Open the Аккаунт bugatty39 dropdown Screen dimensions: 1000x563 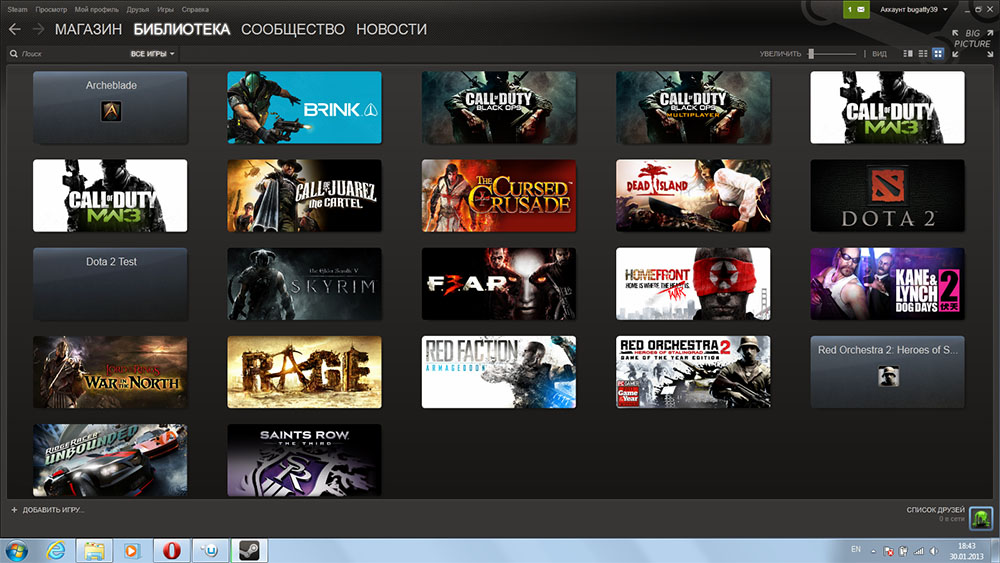914,9
